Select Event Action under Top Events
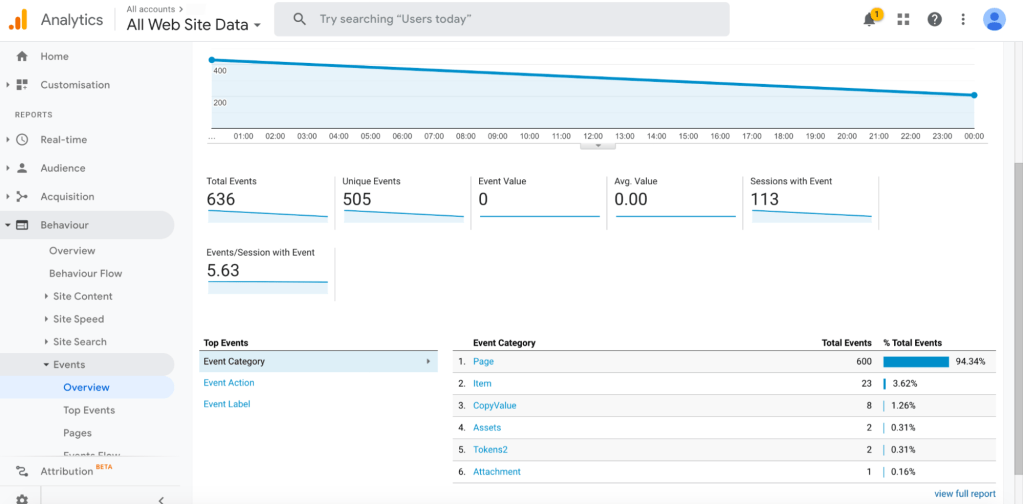This screenshot has height=504, width=1023. 229,383
